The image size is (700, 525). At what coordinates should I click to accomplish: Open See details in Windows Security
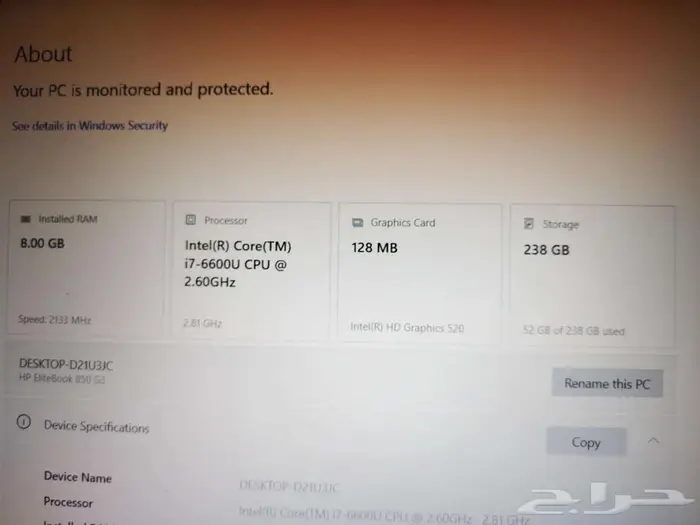(90, 125)
